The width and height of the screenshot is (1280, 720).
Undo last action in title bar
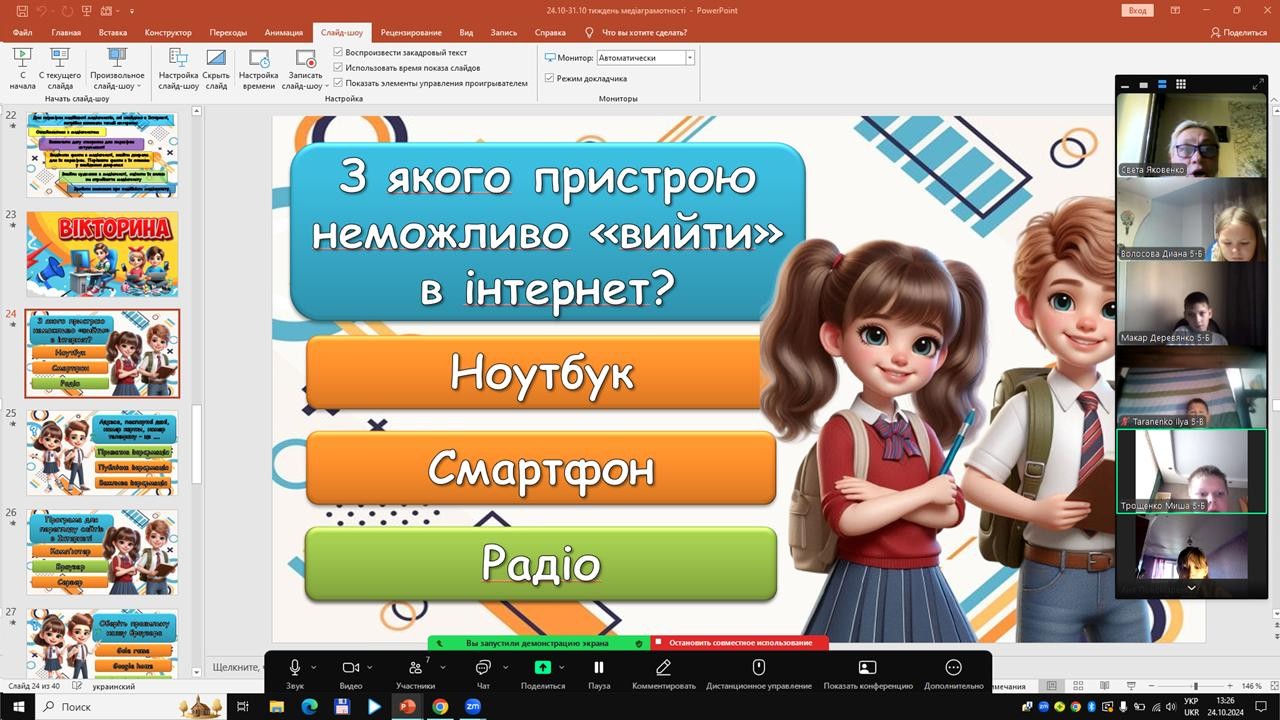point(43,10)
